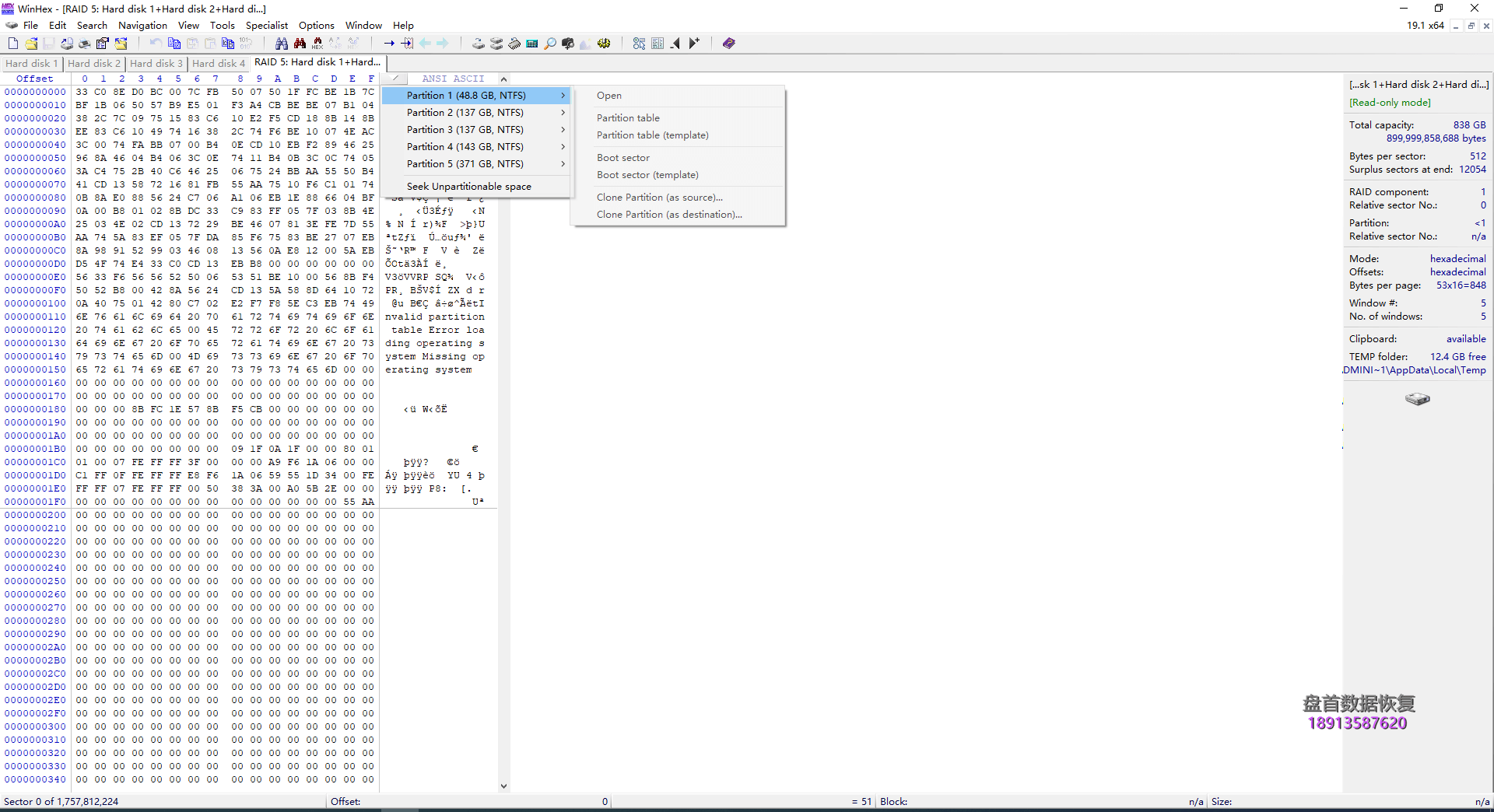Click the black left arrow toolbar icon
The width and height of the screenshot is (1494, 812).
click(x=675, y=44)
